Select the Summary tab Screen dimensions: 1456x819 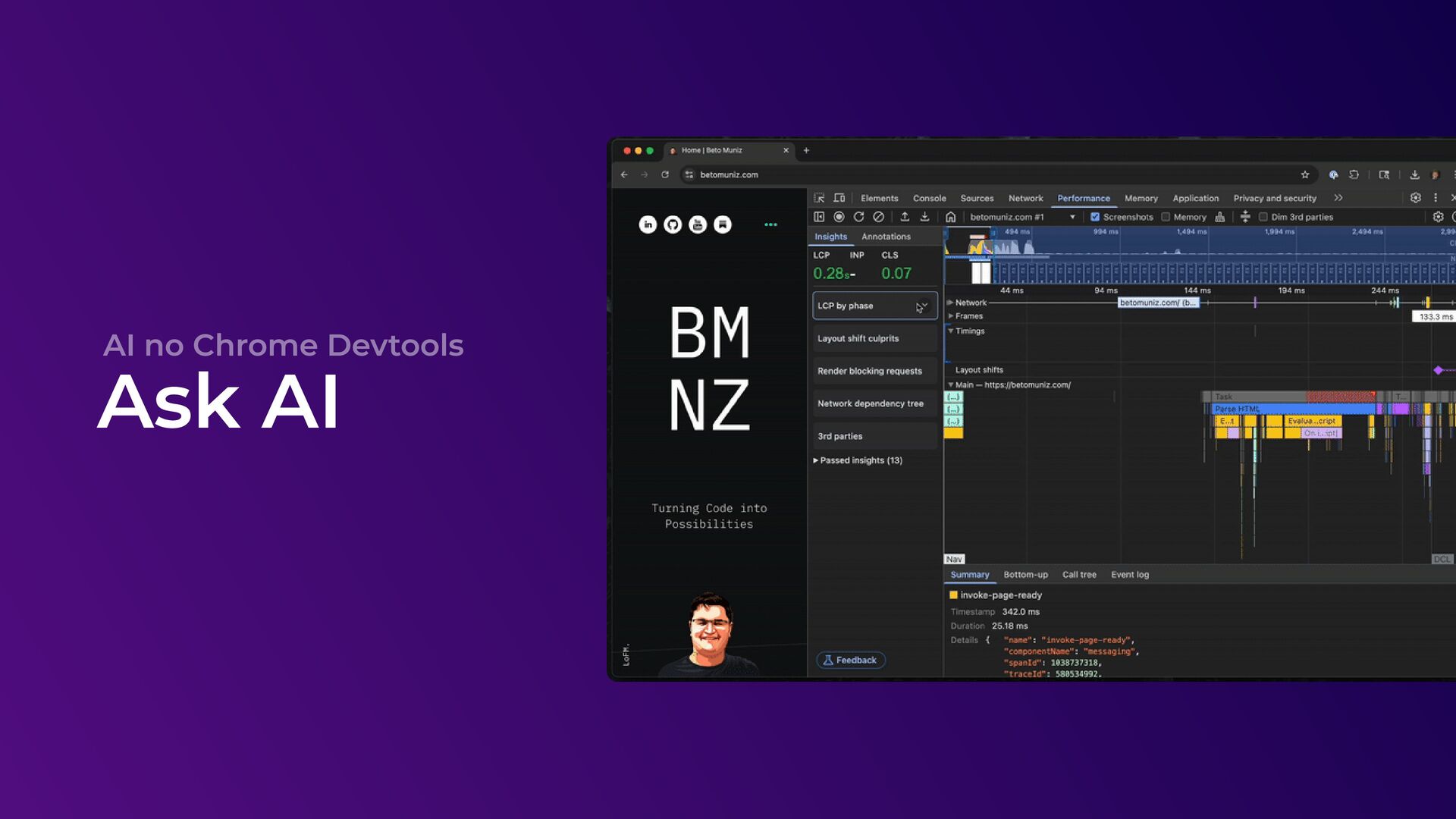[970, 575]
